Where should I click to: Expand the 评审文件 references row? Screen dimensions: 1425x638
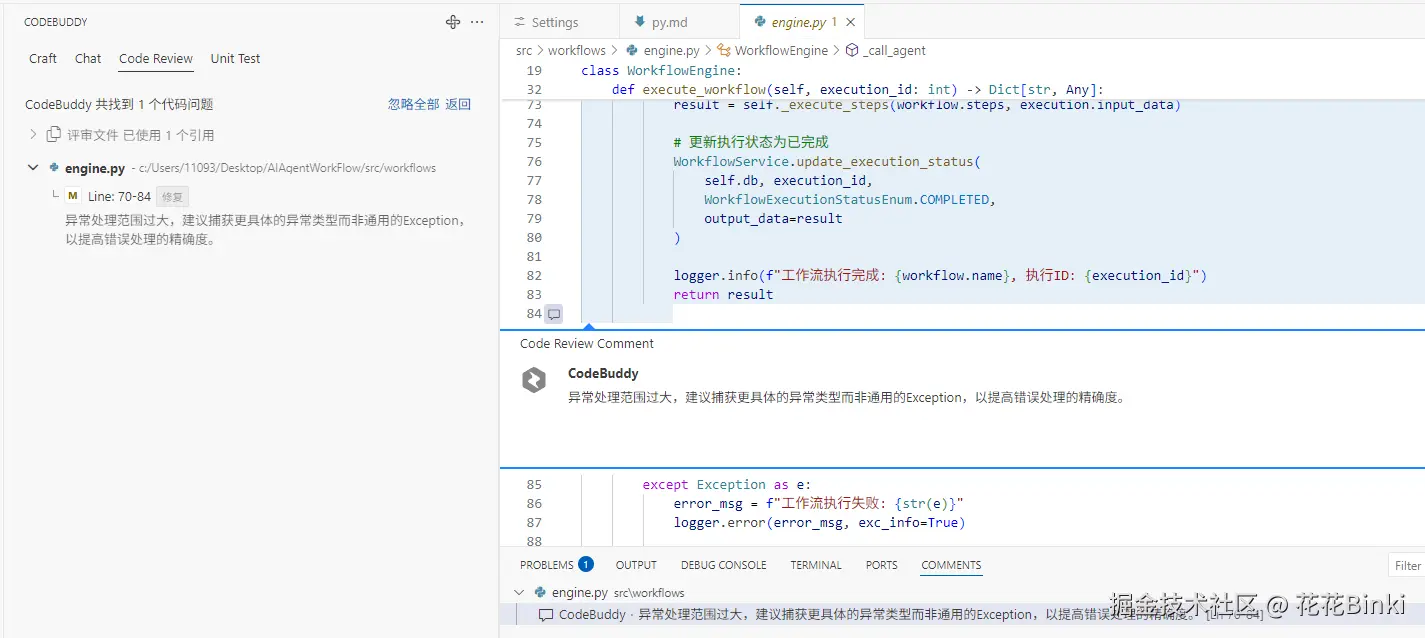(33, 135)
